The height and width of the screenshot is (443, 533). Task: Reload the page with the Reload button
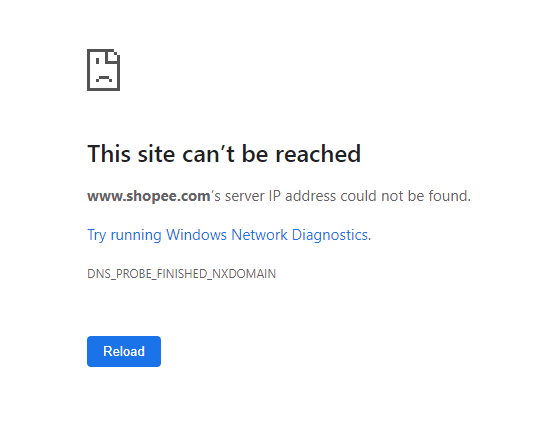(x=124, y=351)
